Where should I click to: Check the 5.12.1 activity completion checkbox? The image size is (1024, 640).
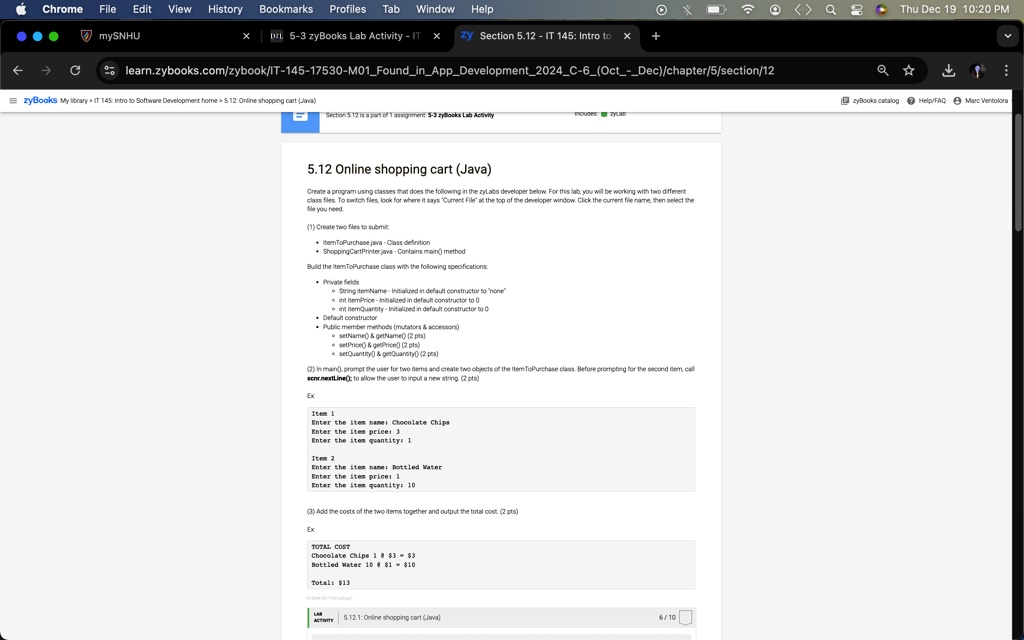685,618
